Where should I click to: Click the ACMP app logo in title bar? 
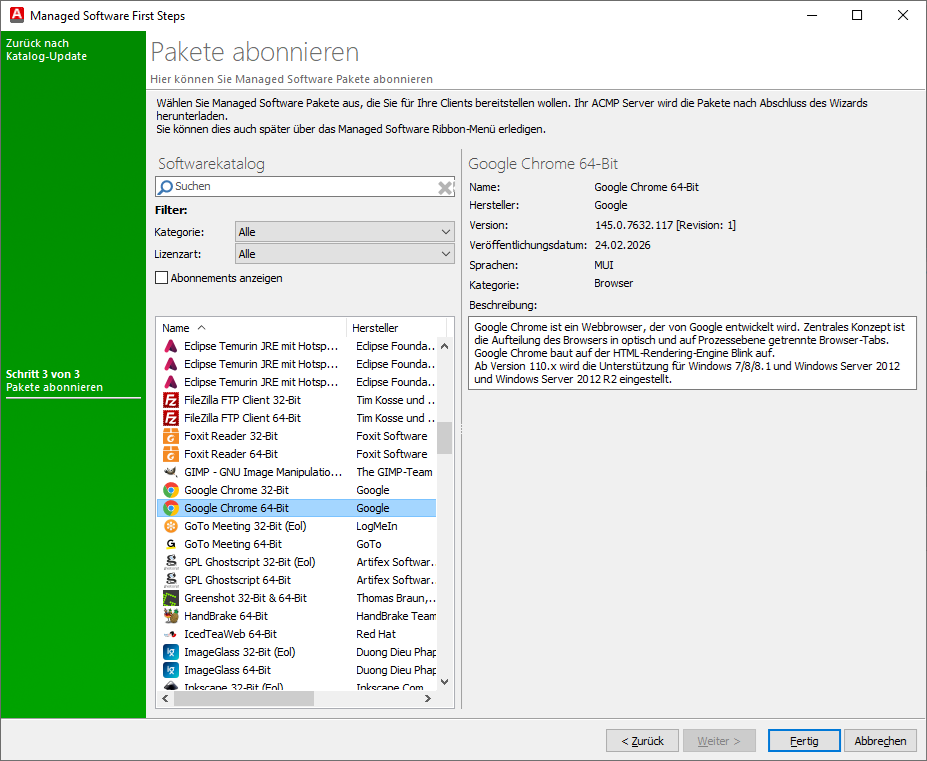pyautogui.click(x=17, y=15)
